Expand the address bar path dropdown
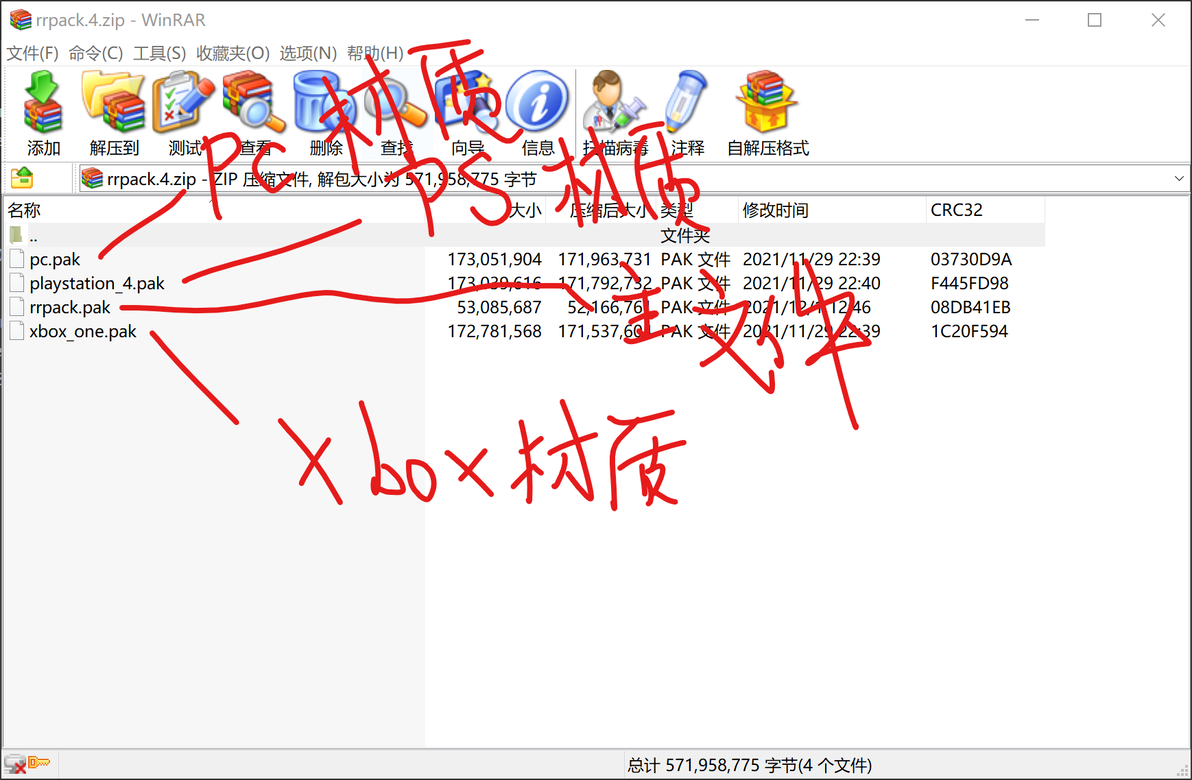The image size is (1192, 780). [1178, 179]
